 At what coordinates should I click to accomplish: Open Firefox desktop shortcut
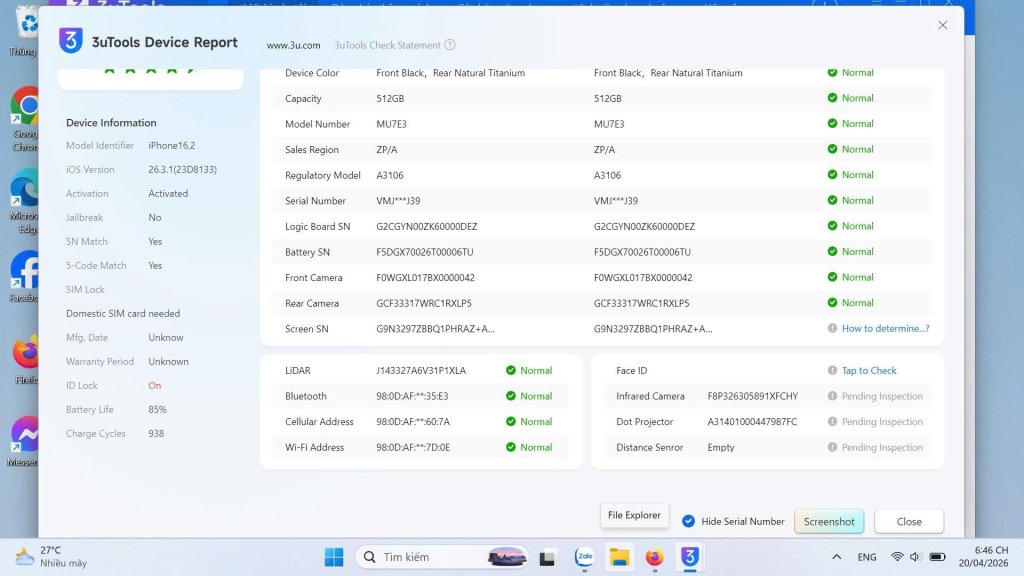(x=26, y=359)
